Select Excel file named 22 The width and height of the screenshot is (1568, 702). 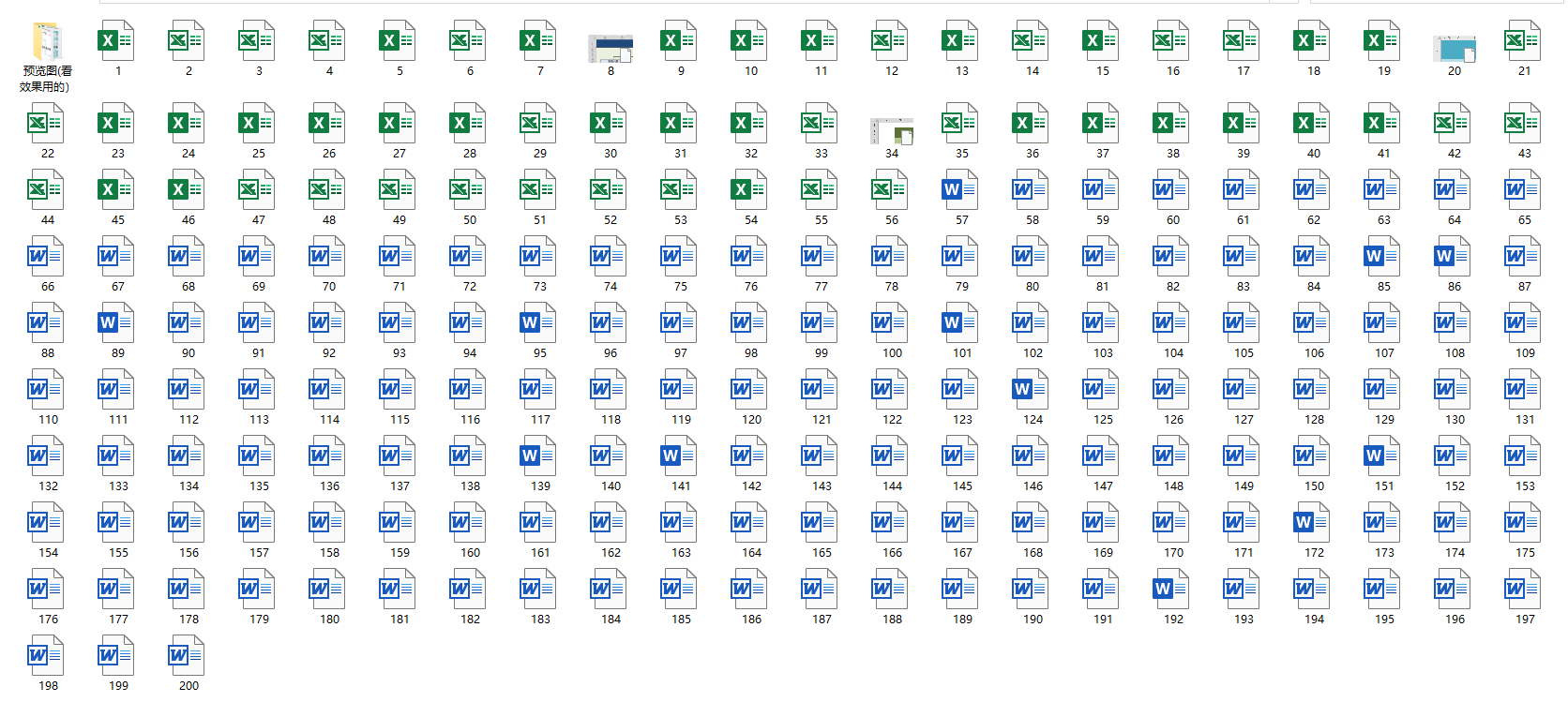click(47, 125)
